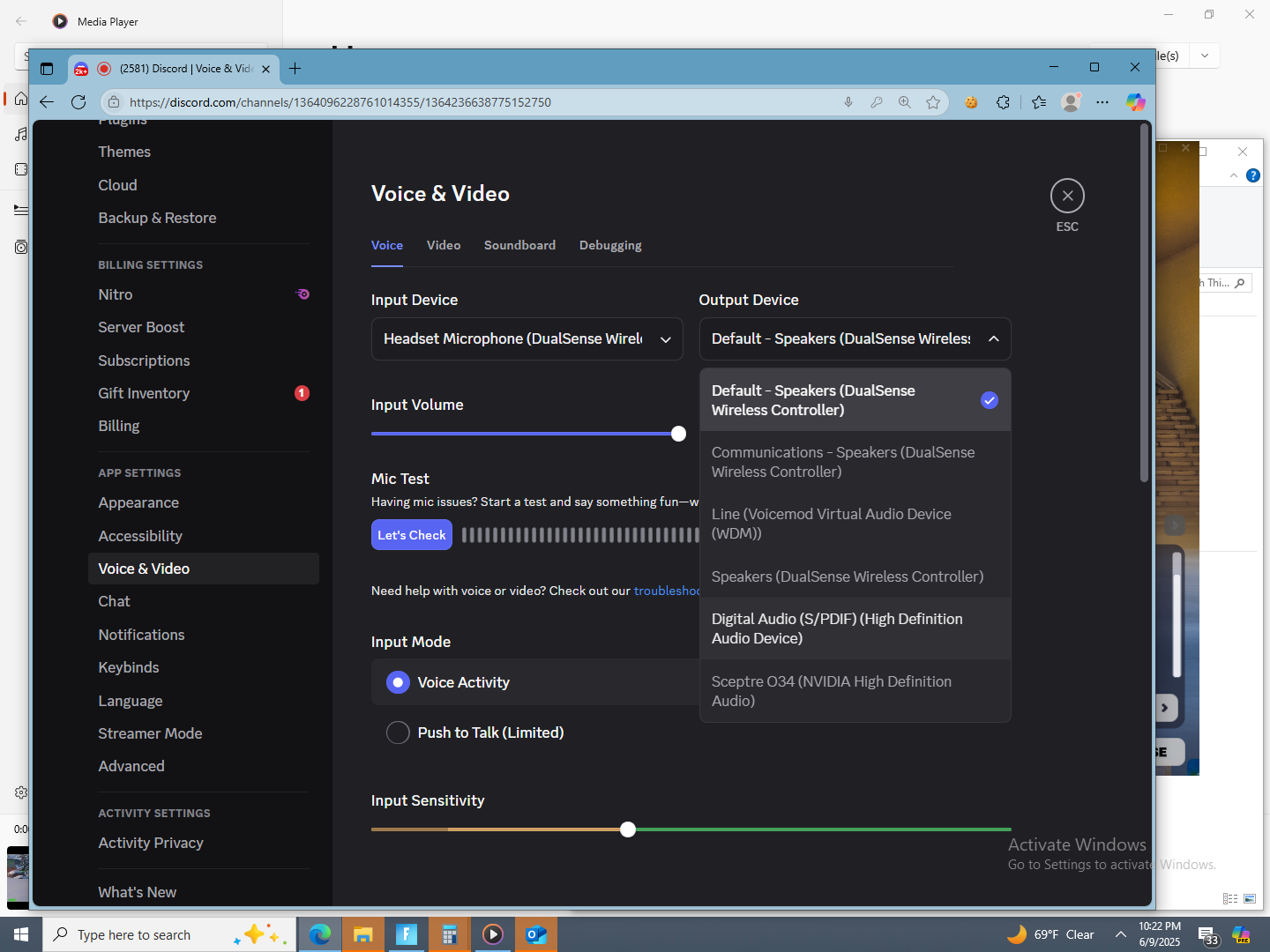This screenshot has height=952, width=1270.
Task: Open Server Boost settings
Action: pyautogui.click(x=204, y=327)
